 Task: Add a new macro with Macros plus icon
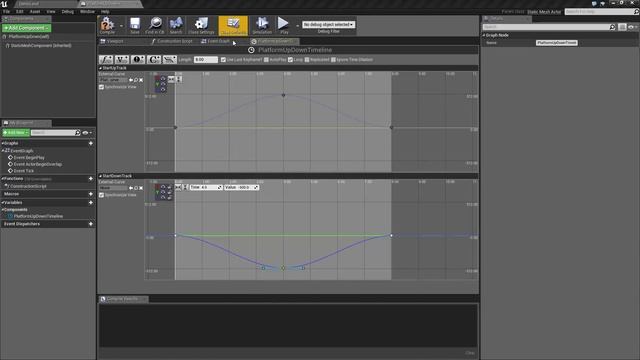click(91, 194)
